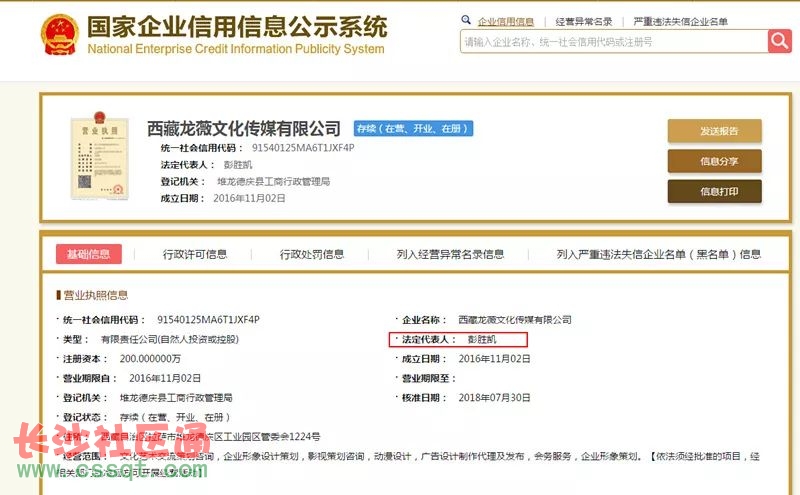Click the 登记机关 value in license info
The height and width of the screenshot is (495, 800).
tap(176, 398)
